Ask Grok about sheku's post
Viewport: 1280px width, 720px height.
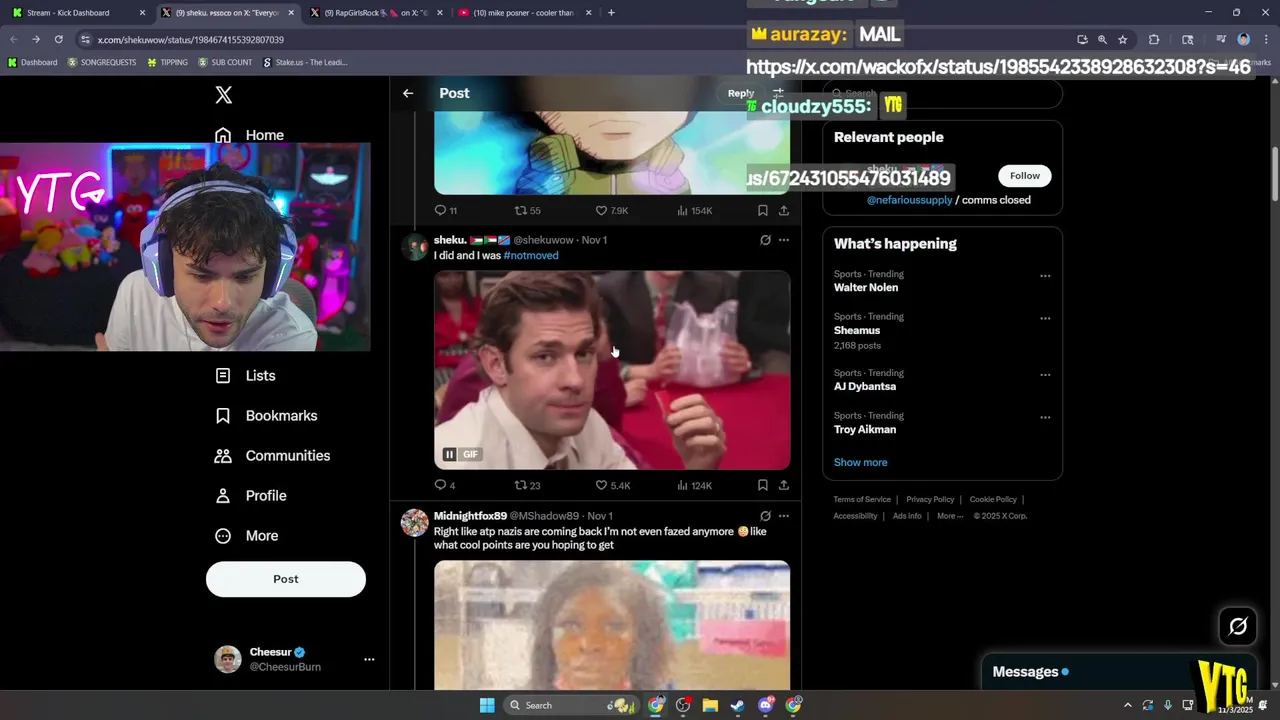[x=765, y=240]
